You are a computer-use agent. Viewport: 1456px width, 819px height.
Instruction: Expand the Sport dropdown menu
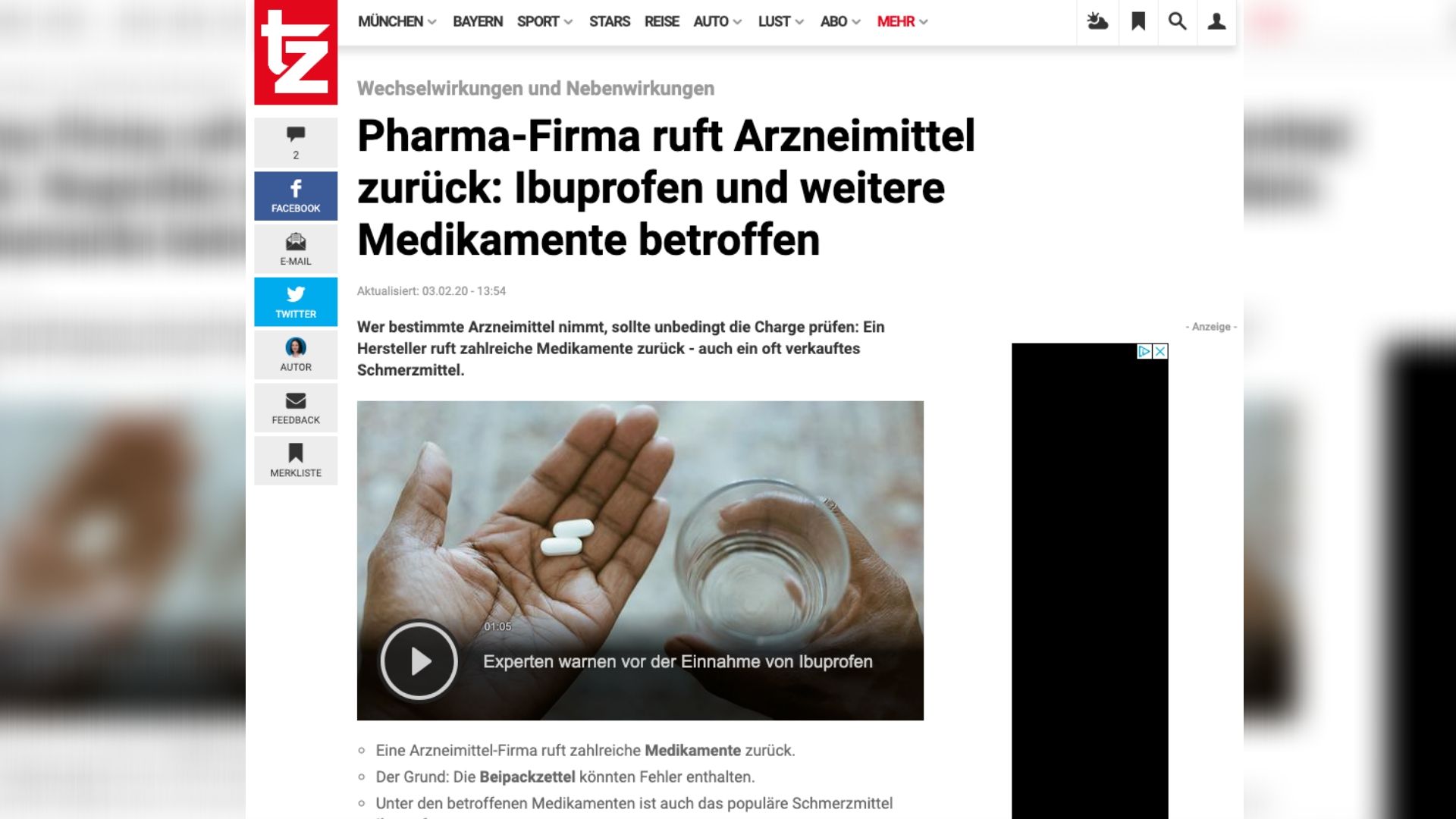click(x=544, y=21)
